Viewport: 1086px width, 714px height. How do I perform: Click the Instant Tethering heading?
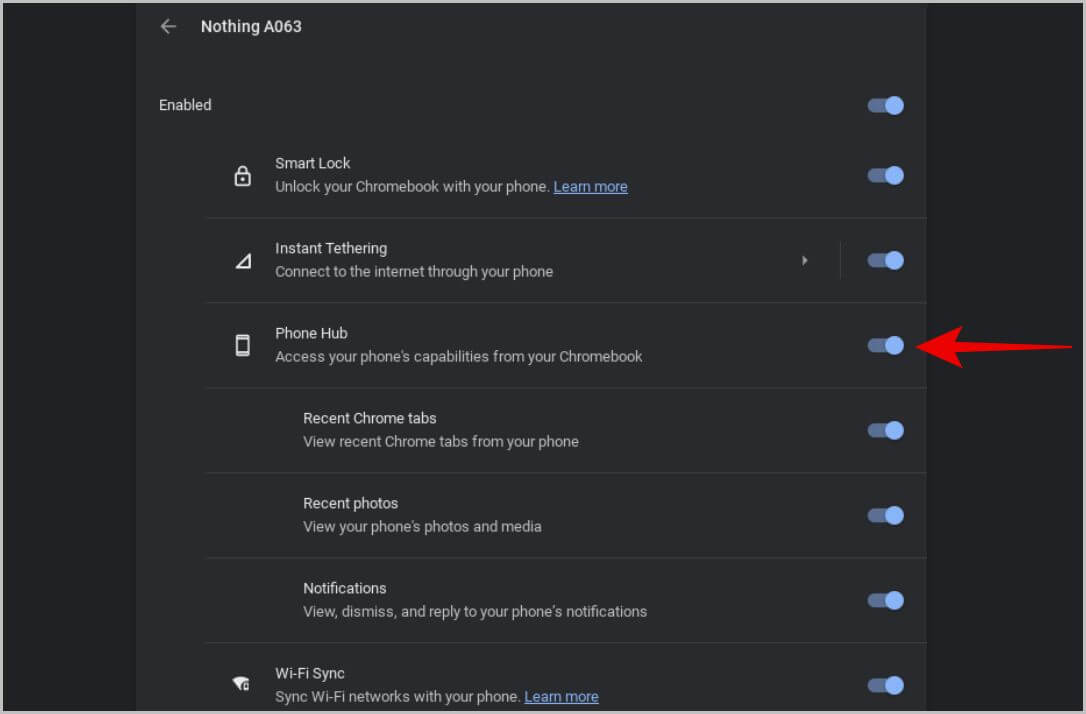coord(331,249)
